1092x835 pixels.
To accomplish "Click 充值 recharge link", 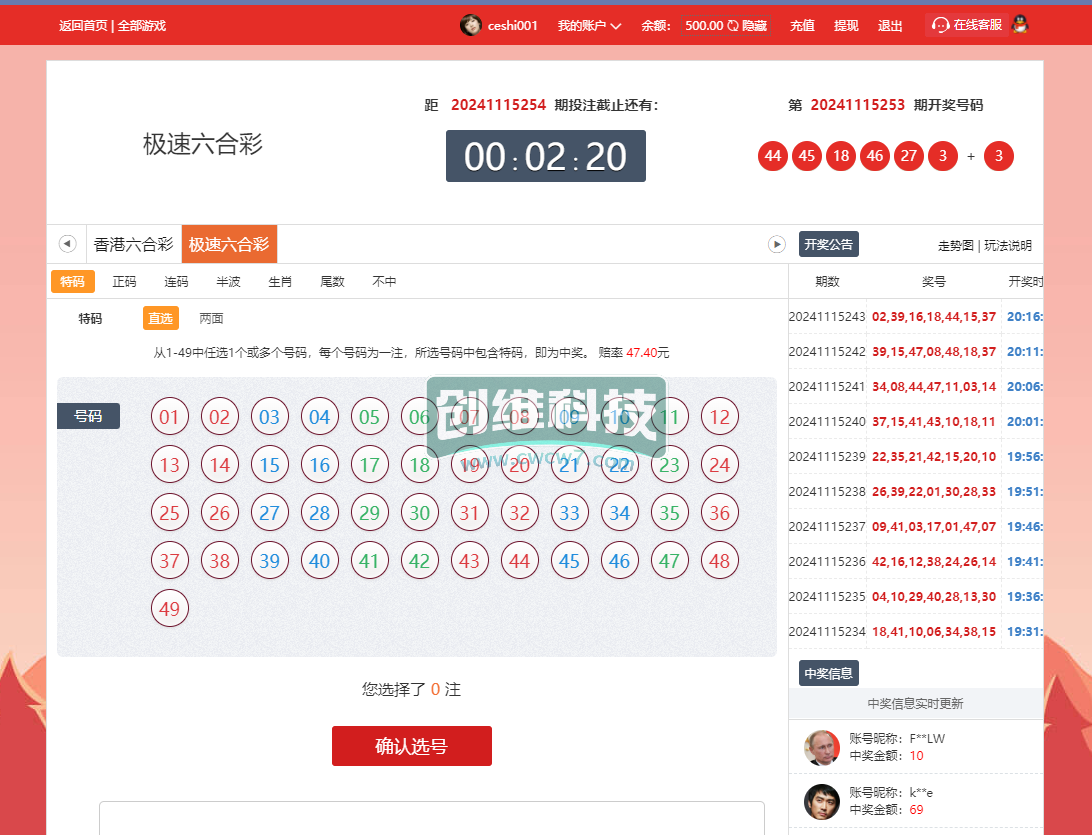I will tap(802, 26).
